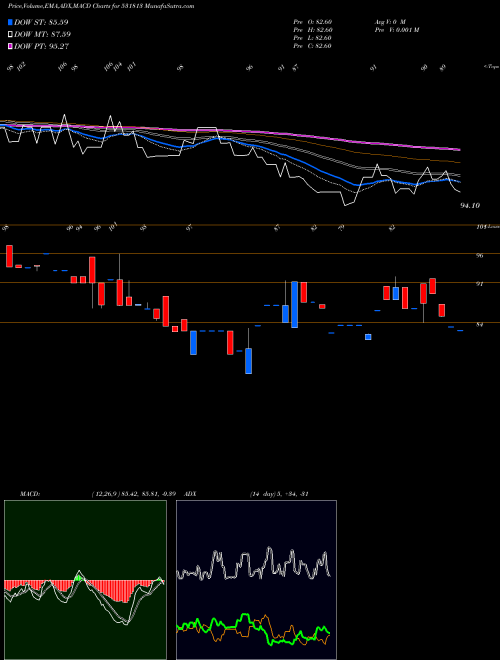The width and height of the screenshot is (500, 660).
Task: Click the Avg V volume text
Action: click(390, 21)
